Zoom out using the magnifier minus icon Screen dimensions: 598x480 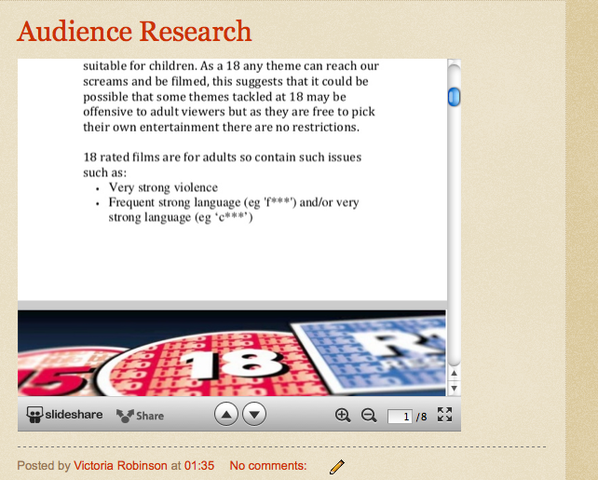(x=369, y=415)
